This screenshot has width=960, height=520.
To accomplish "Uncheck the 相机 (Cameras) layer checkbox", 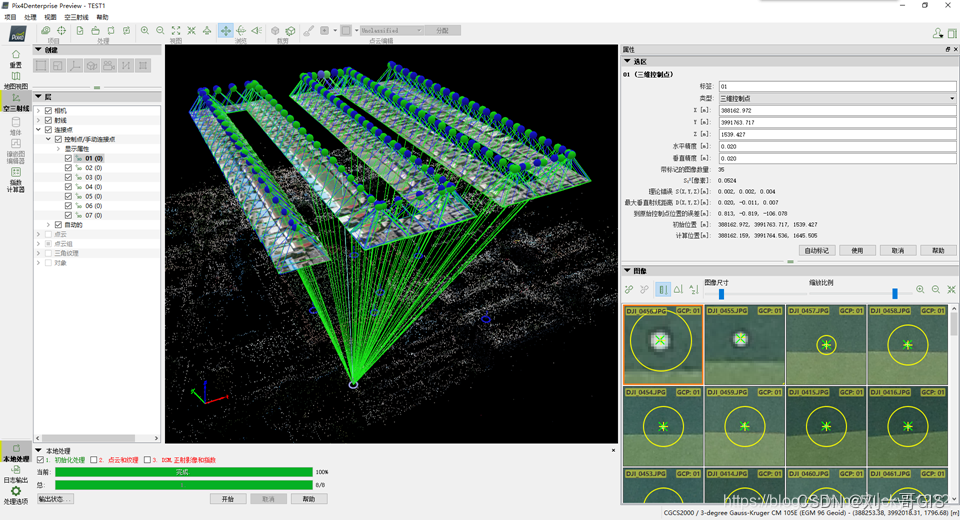I will click(x=48, y=110).
